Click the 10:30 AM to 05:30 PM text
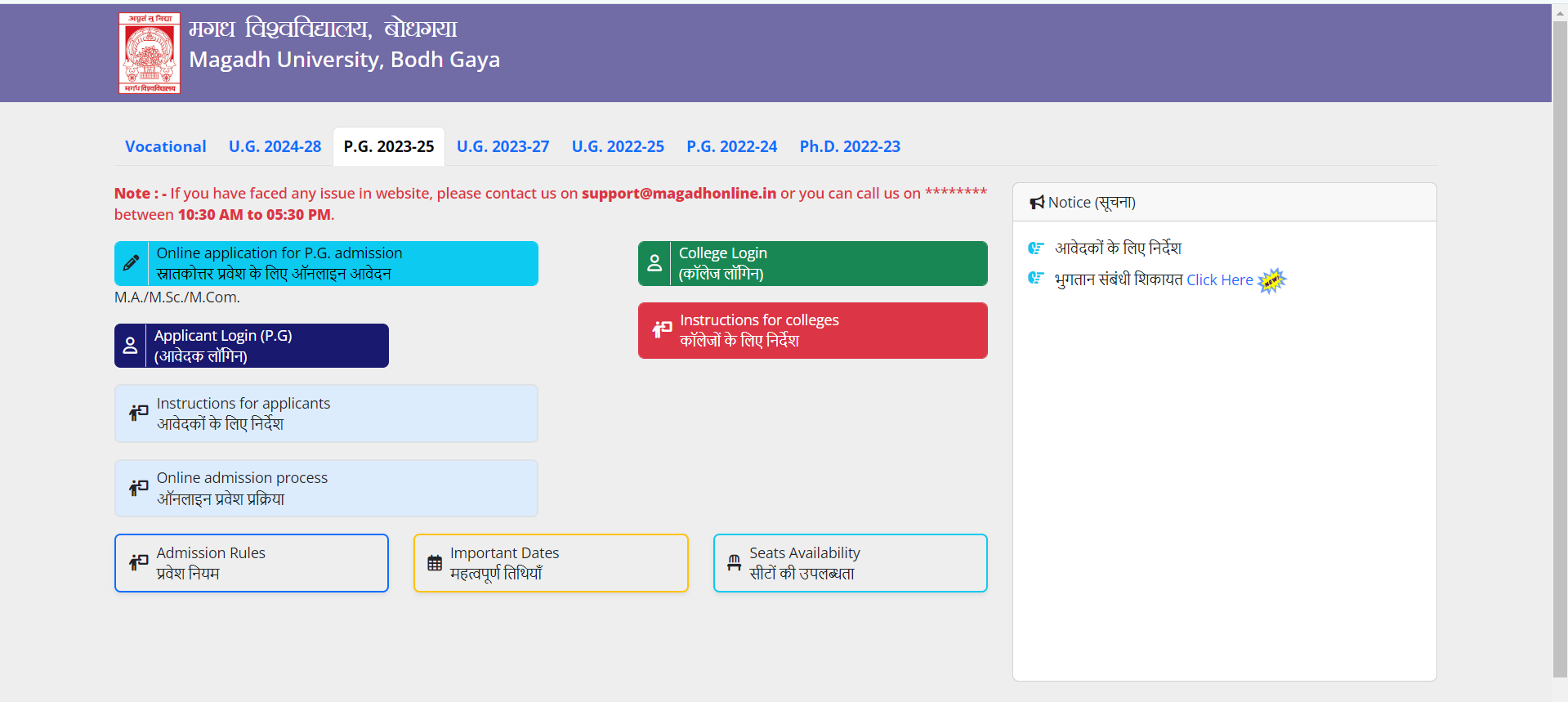The image size is (1568, 702). coord(254,215)
